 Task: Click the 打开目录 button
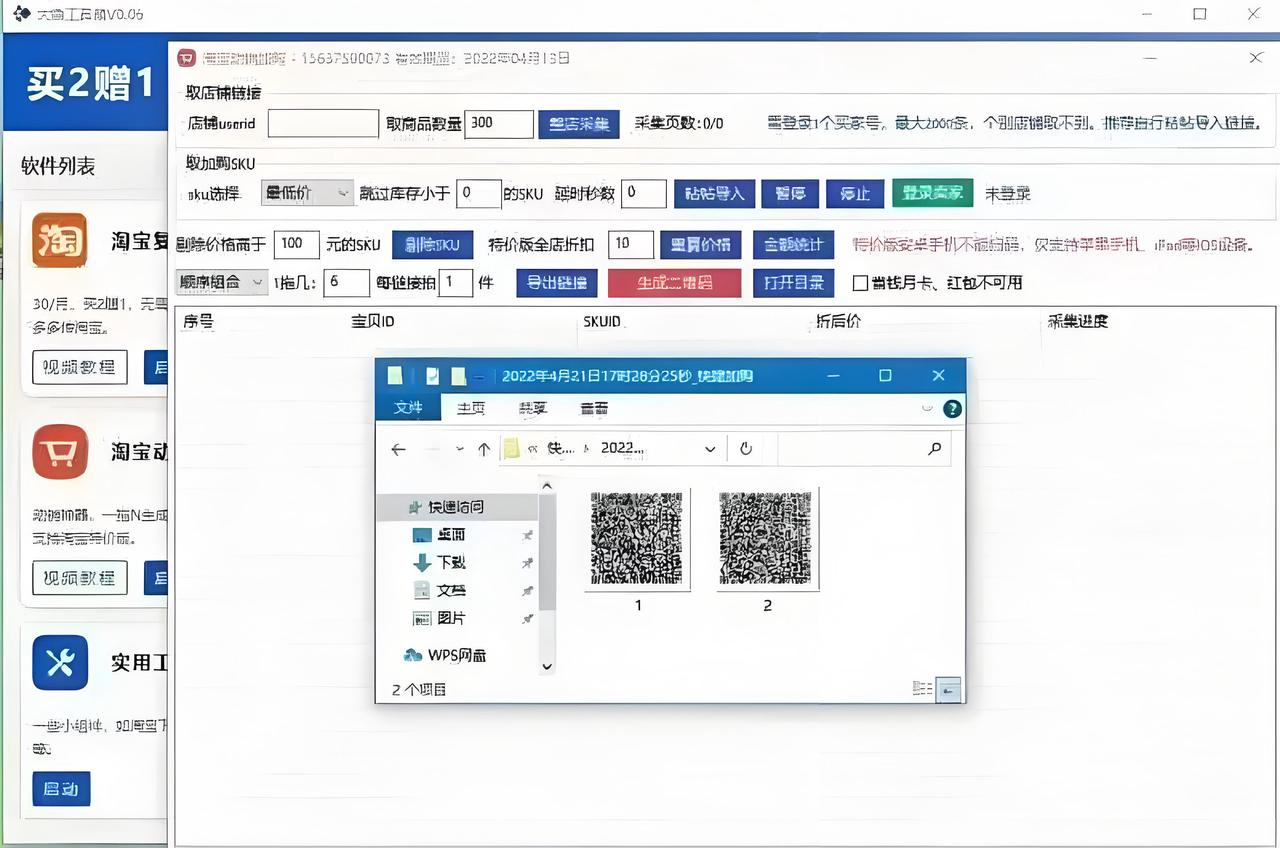tap(793, 283)
